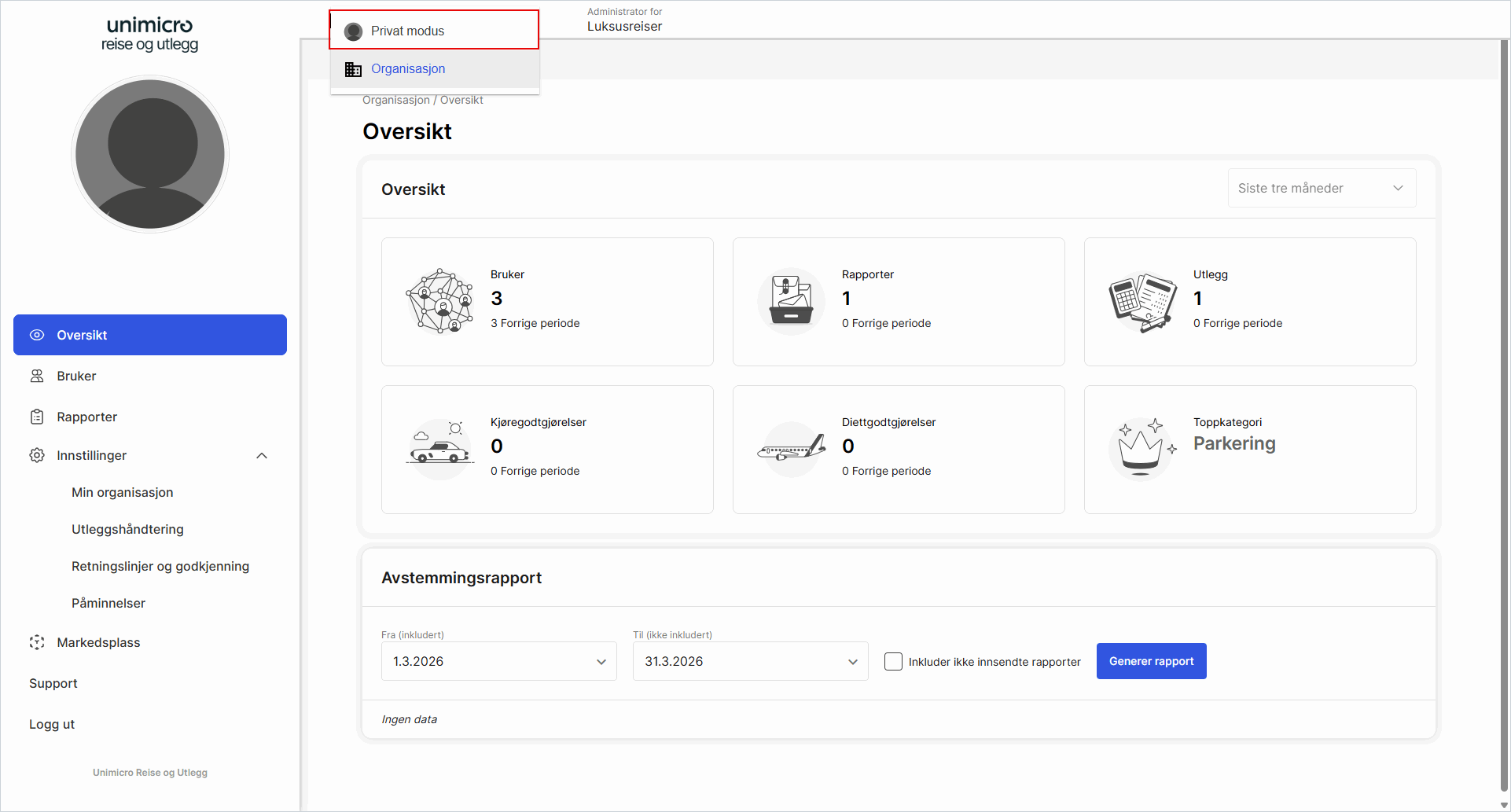Click the user profile avatar picture
Viewport: 1511px width, 812px height.
(150, 154)
